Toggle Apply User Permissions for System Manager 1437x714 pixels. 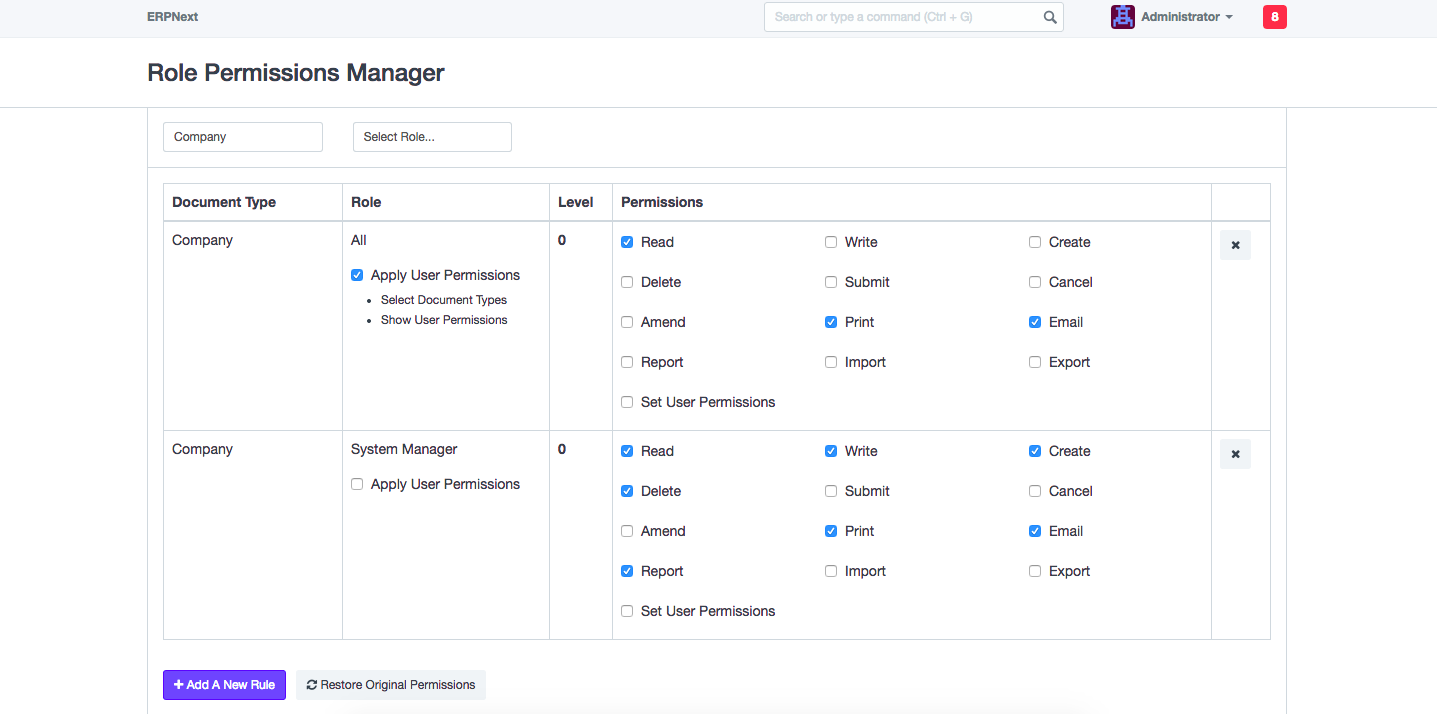click(x=357, y=484)
